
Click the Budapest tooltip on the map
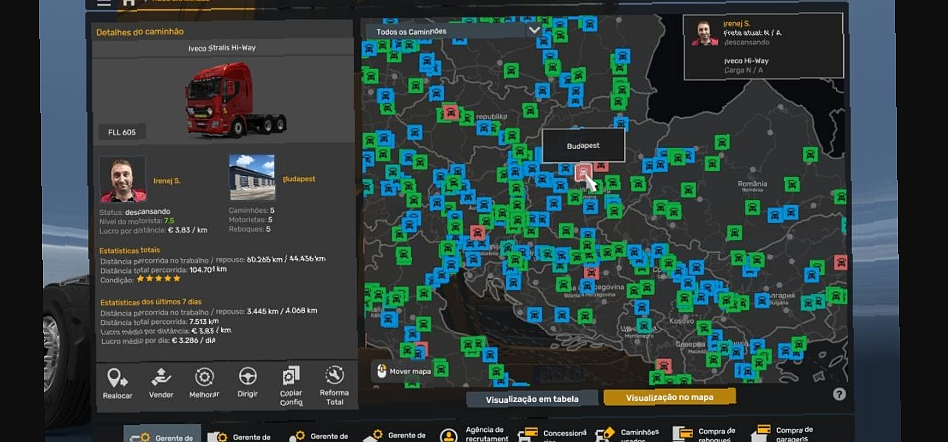[x=583, y=146]
